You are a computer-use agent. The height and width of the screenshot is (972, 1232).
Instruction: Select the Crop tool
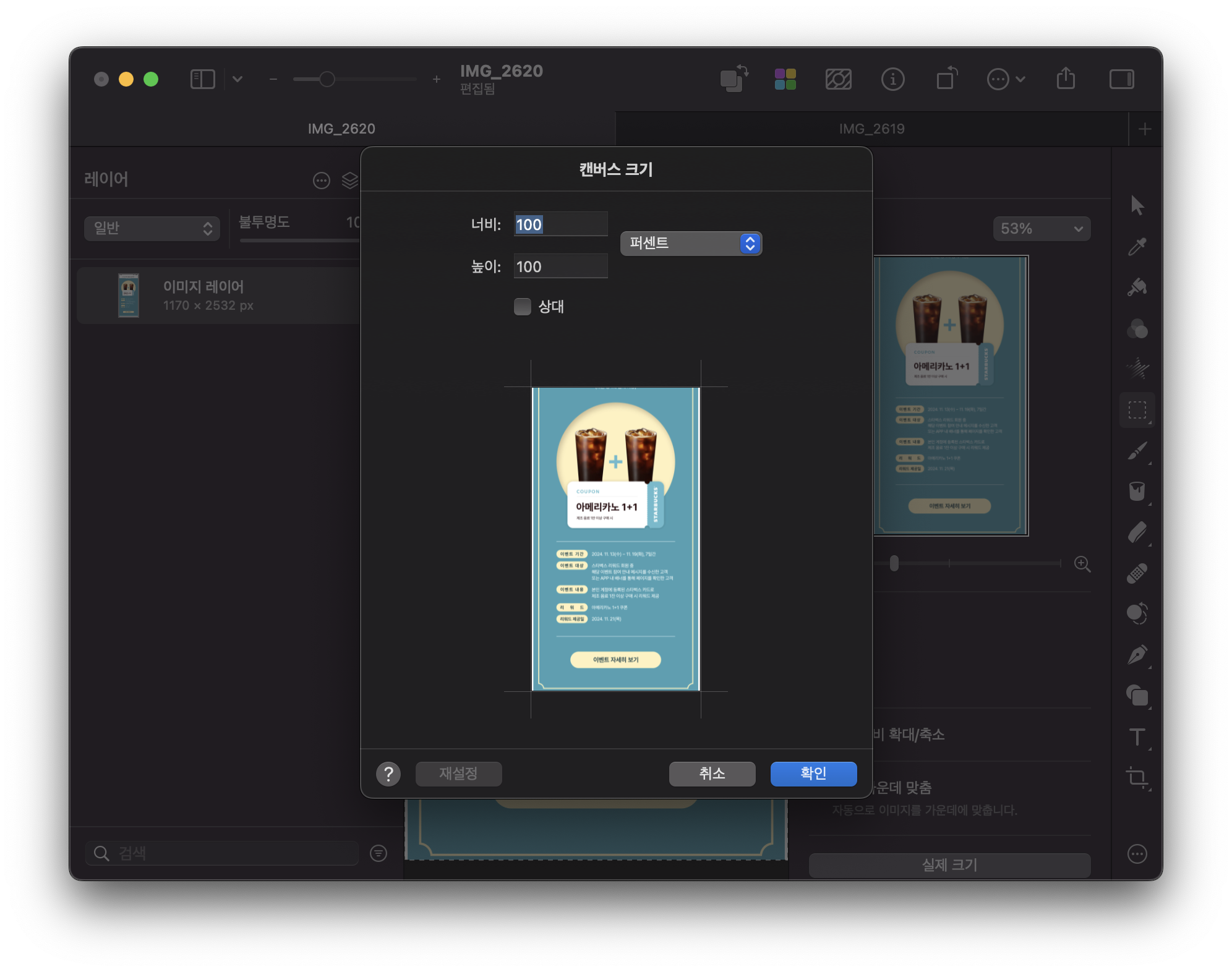point(1137,777)
